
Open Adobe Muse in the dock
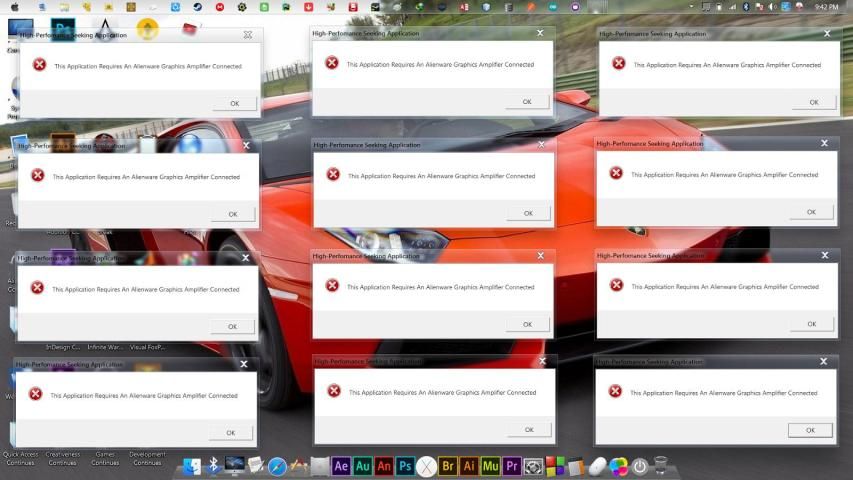(x=490, y=466)
